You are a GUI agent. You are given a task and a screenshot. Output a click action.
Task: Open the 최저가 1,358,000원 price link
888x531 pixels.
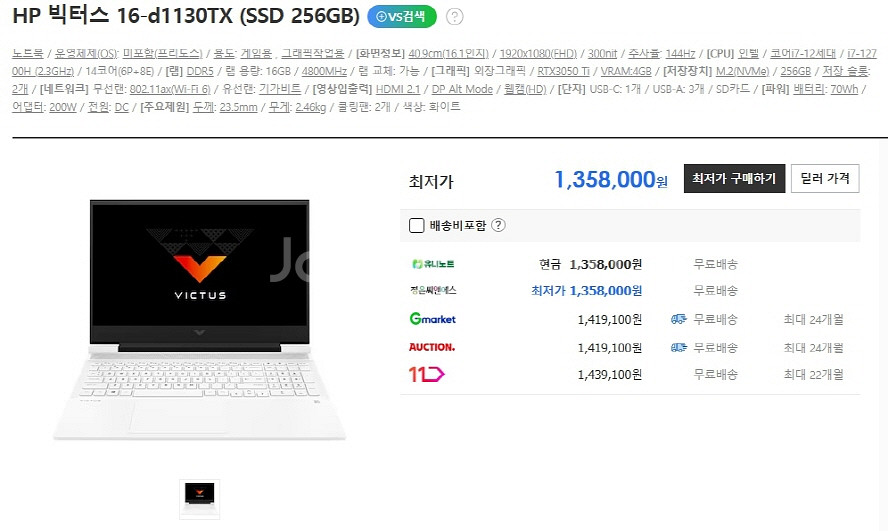[586, 290]
